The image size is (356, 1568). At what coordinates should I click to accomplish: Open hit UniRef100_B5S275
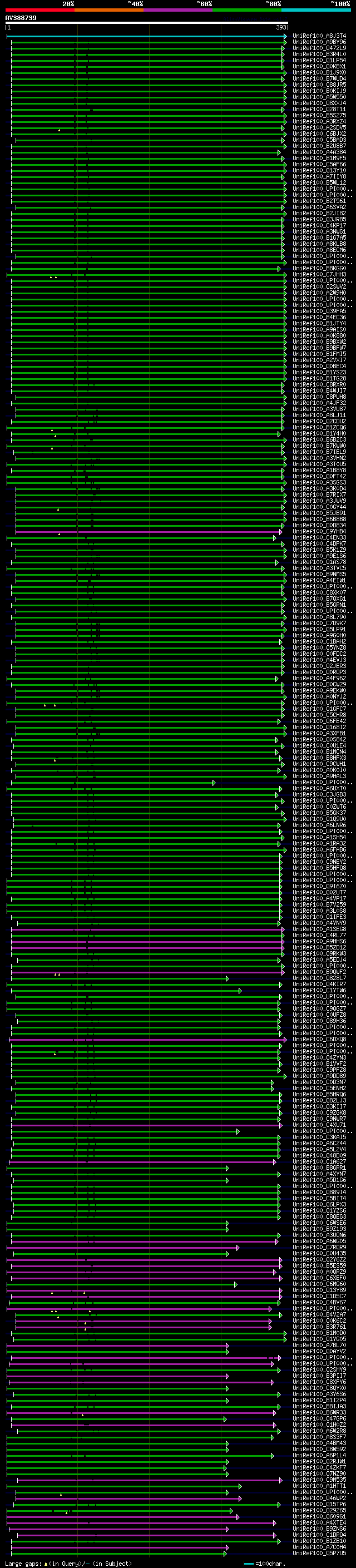pos(319,115)
